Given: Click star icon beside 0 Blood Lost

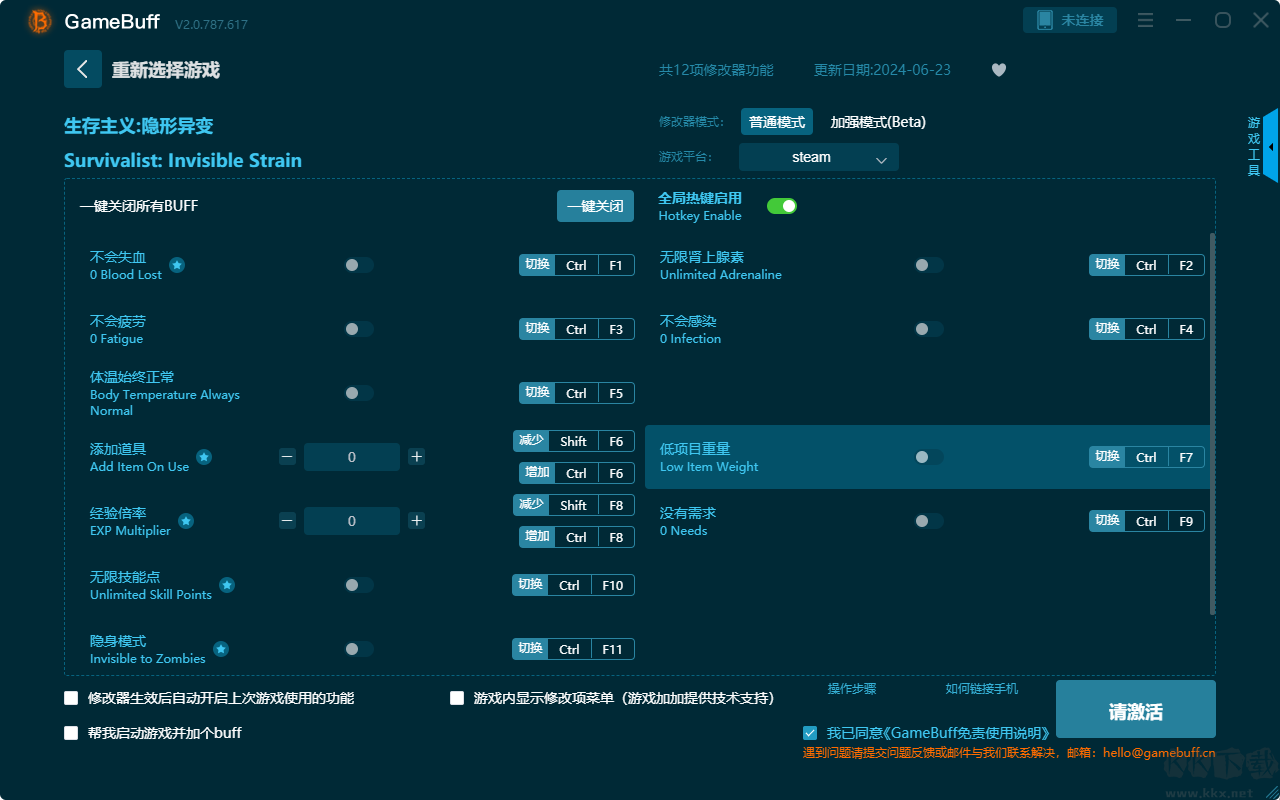Looking at the screenshot, I should tap(177, 265).
